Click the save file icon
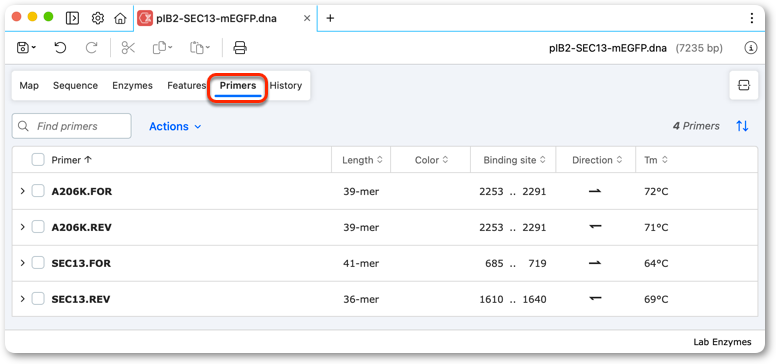 pyautogui.click(x=23, y=48)
